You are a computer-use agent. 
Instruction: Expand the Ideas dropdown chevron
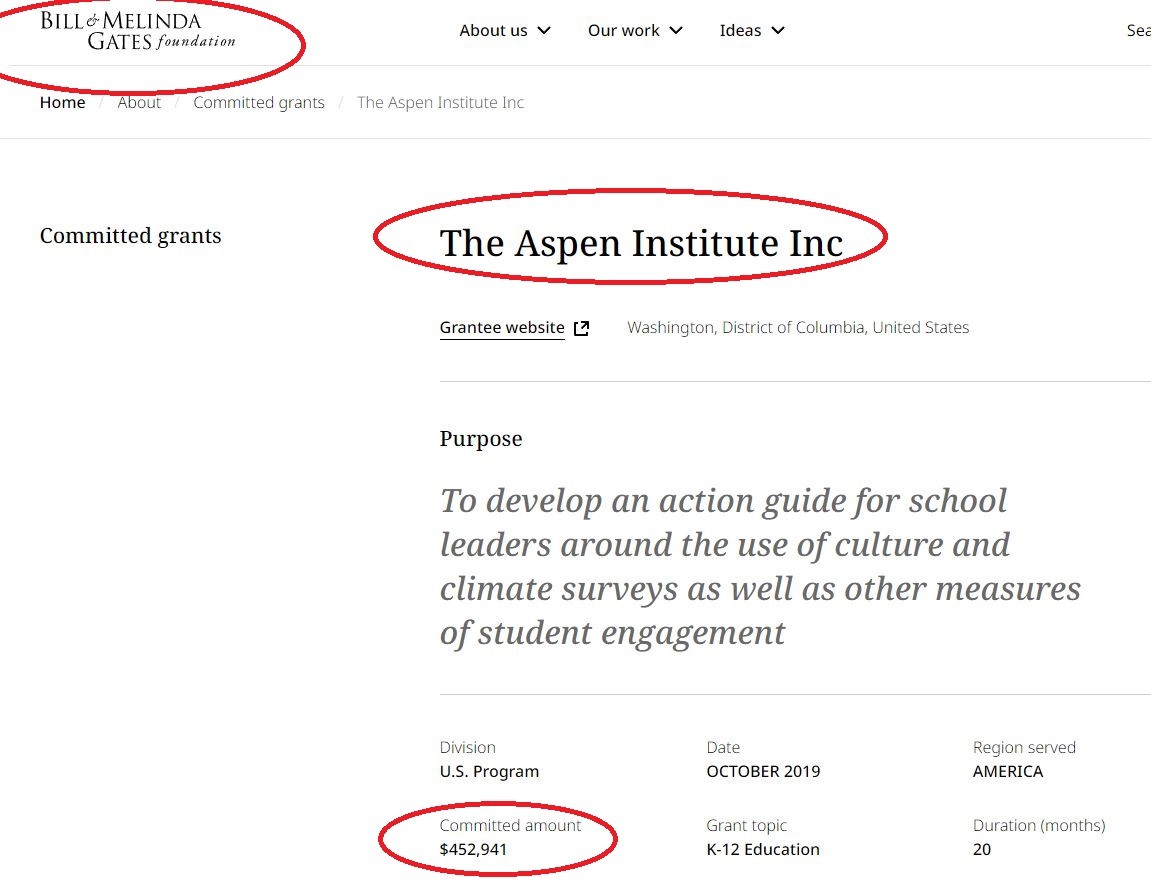tap(778, 31)
